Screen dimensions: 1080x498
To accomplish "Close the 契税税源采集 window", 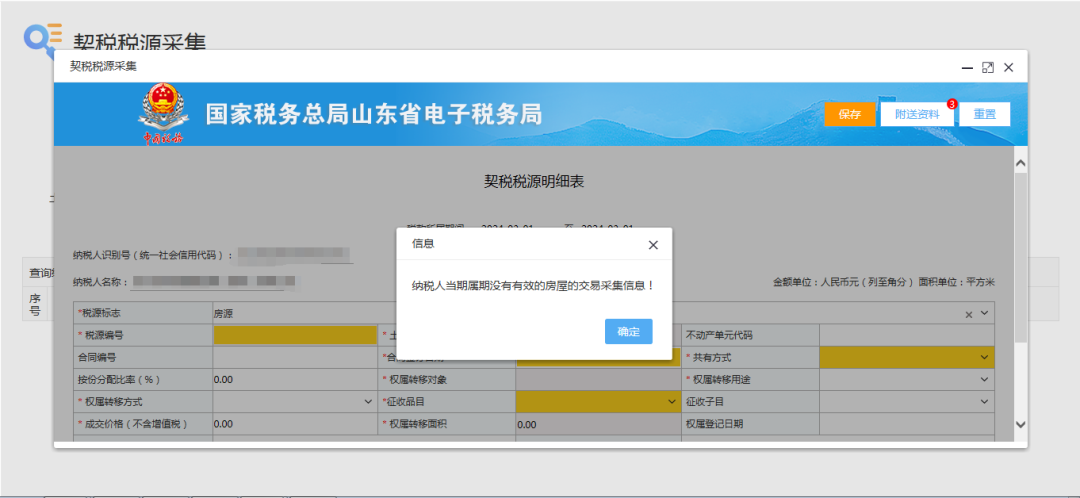I will (1008, 68).
